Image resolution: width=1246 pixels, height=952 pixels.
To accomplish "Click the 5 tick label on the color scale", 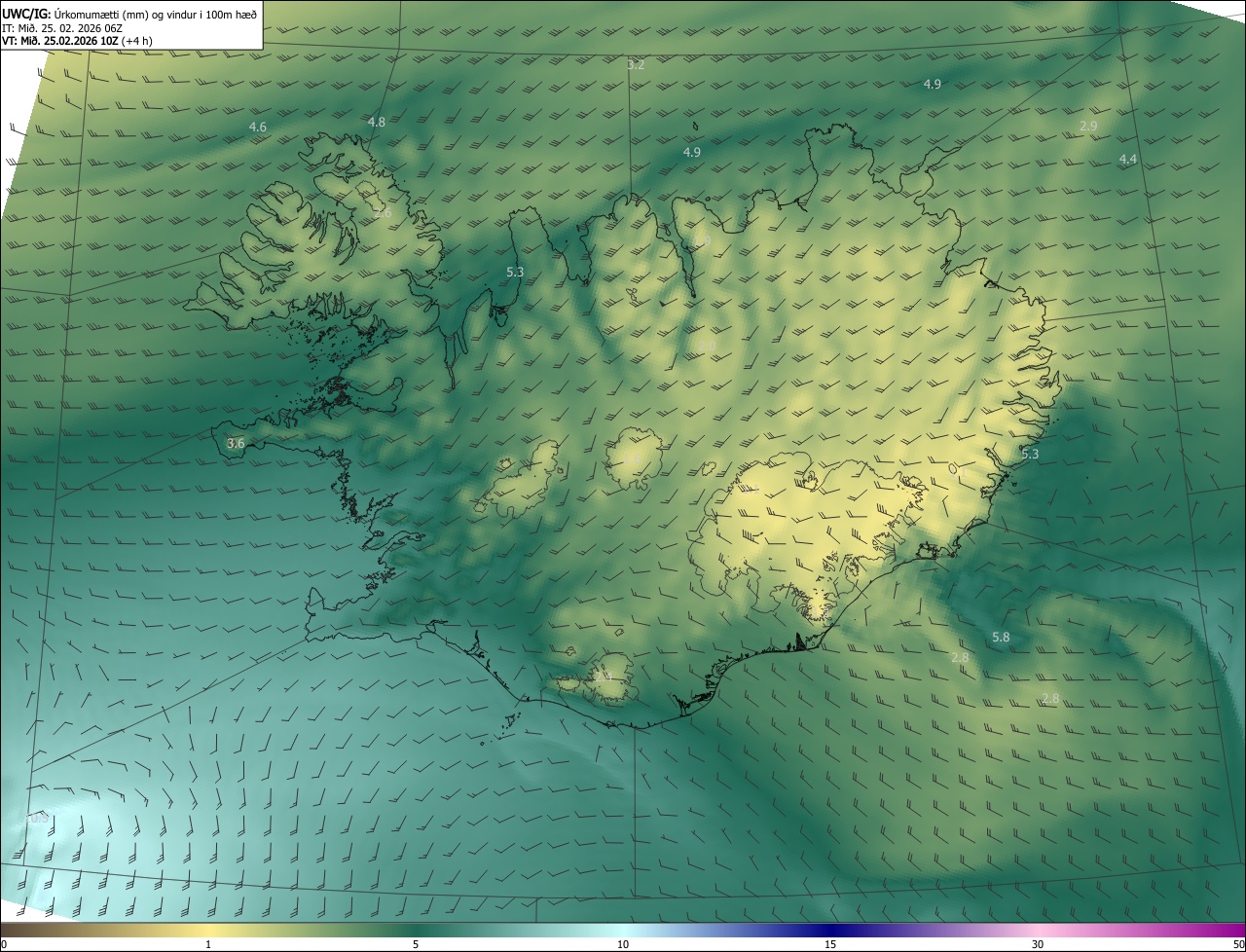I will 416,944.
